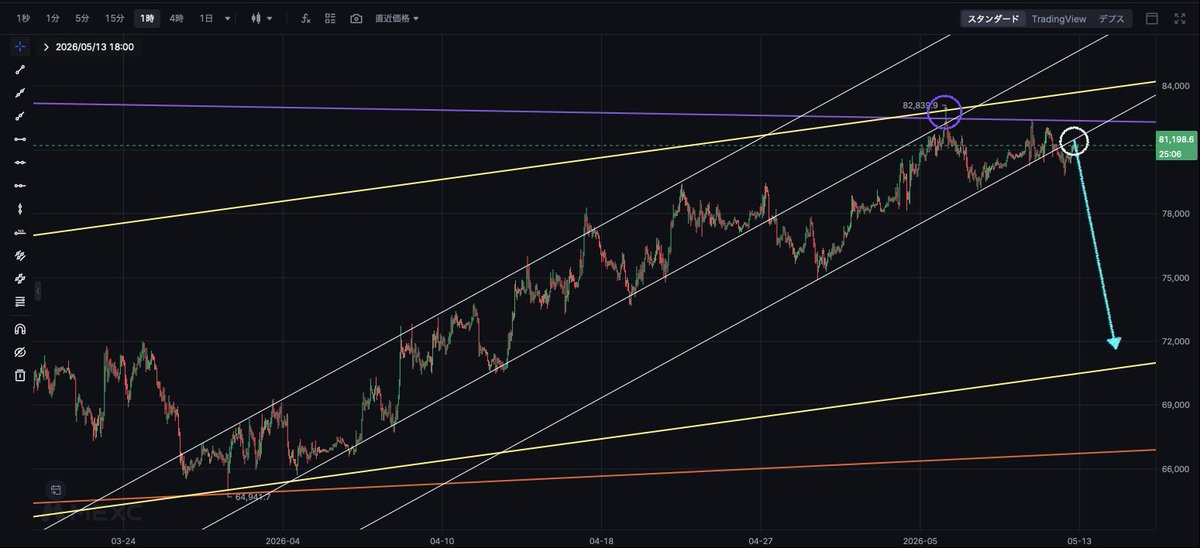The width and height of the screenshot is (1200, 548).
Task: Switch to 5分 timeframe
Action: point(82,18)
